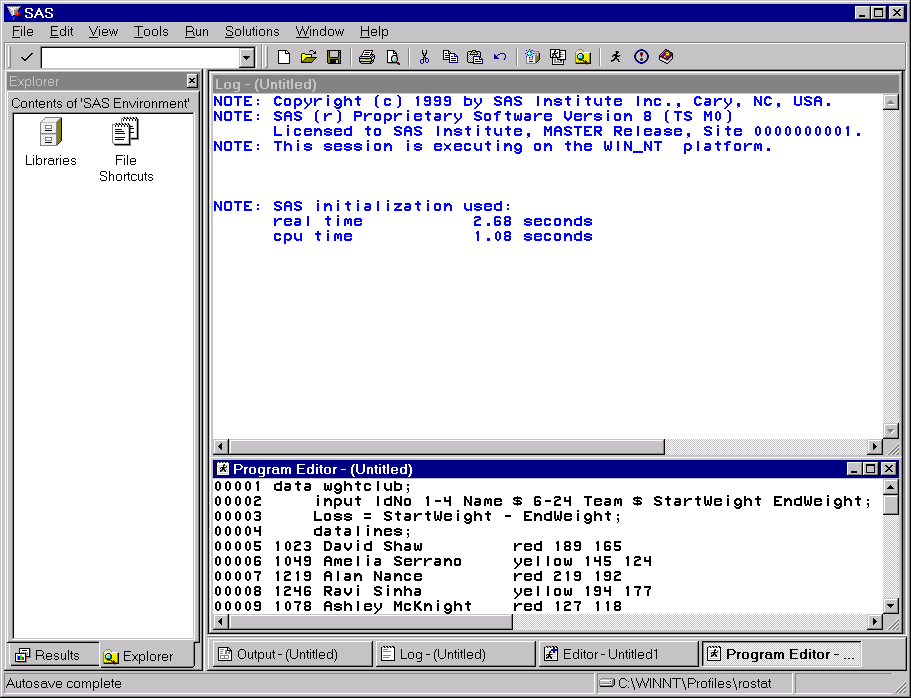
Task: Switch to the Results tab
Action: tap(52, 656)
